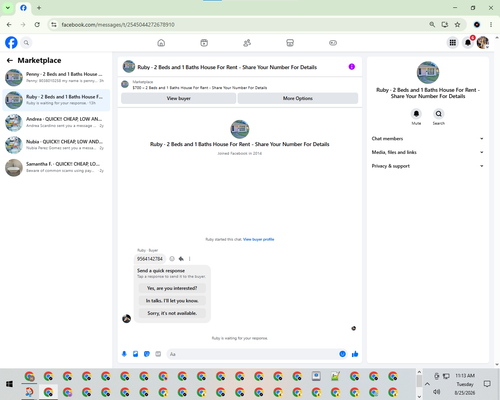This screenshot has width=500, height=400.
Task: Click the View buyer button
Action: pyautogui.click(x=178, y=98)
